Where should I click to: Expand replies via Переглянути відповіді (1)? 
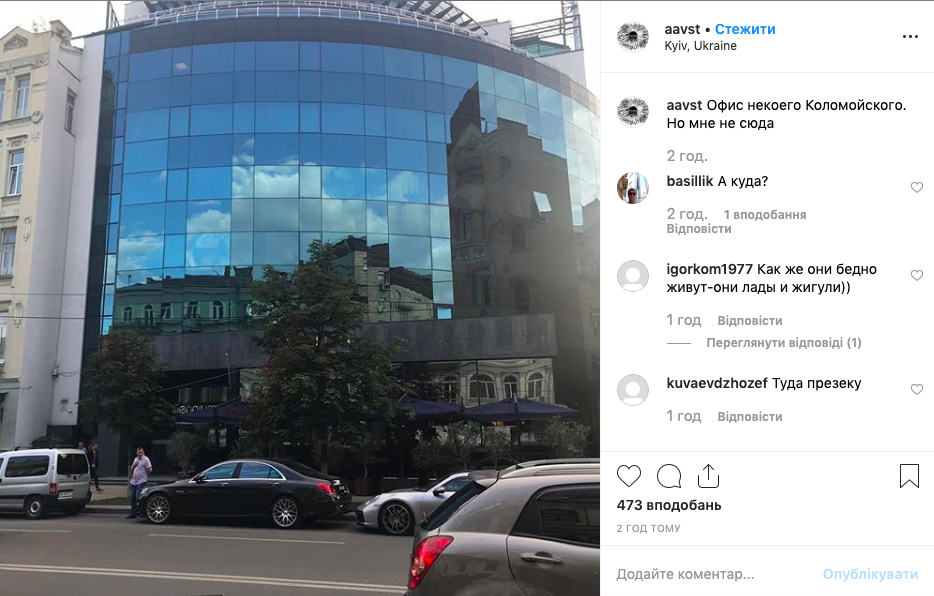click(x=784, y=343)
